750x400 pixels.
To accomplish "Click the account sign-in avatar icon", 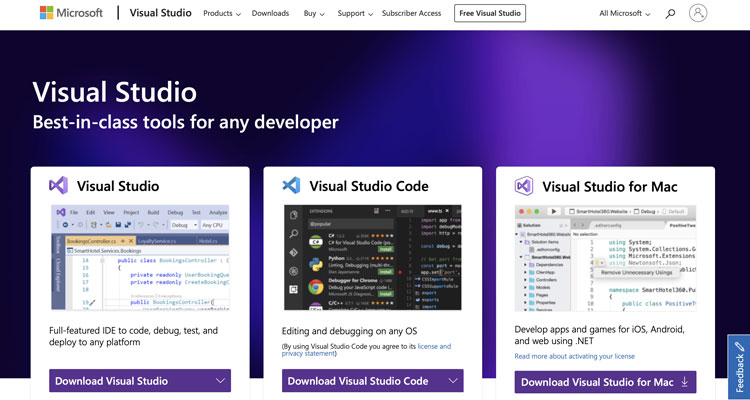I will pos(698,14).
